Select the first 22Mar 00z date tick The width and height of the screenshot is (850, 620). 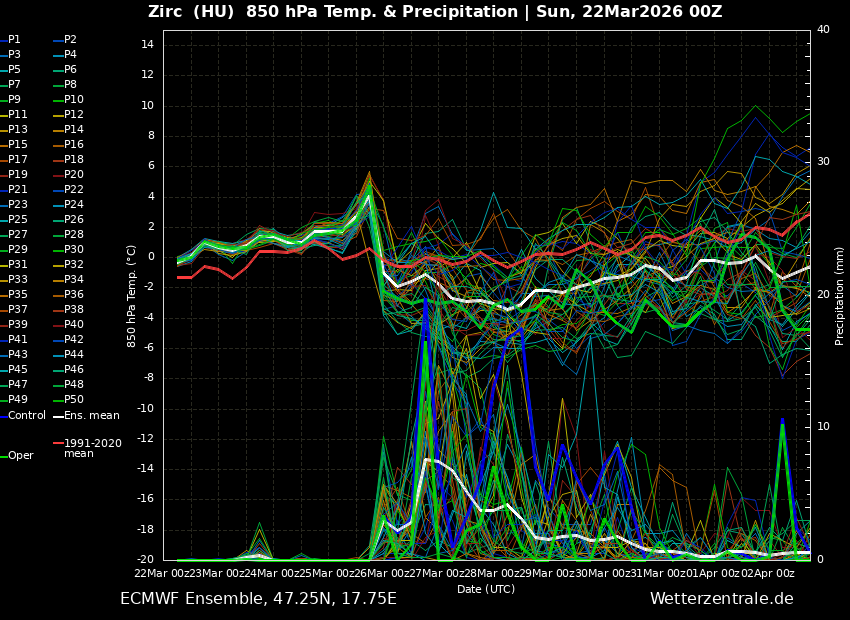[160, 573]
